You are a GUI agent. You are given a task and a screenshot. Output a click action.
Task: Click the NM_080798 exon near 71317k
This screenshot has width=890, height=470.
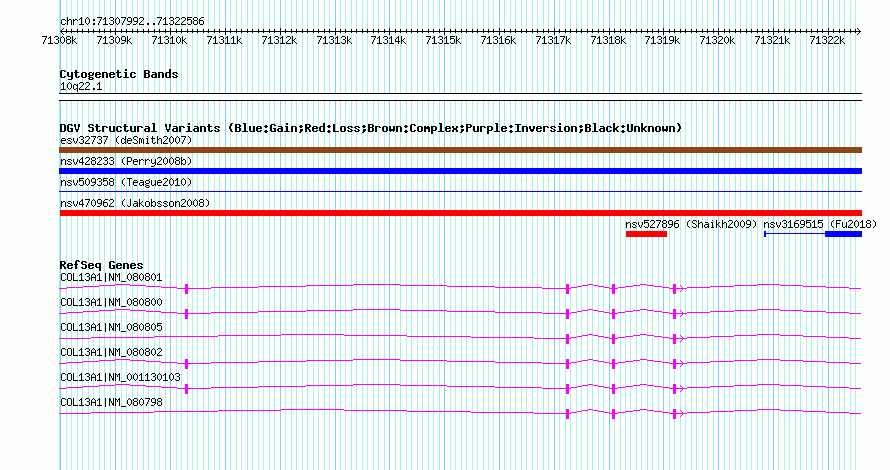point(568,414)
